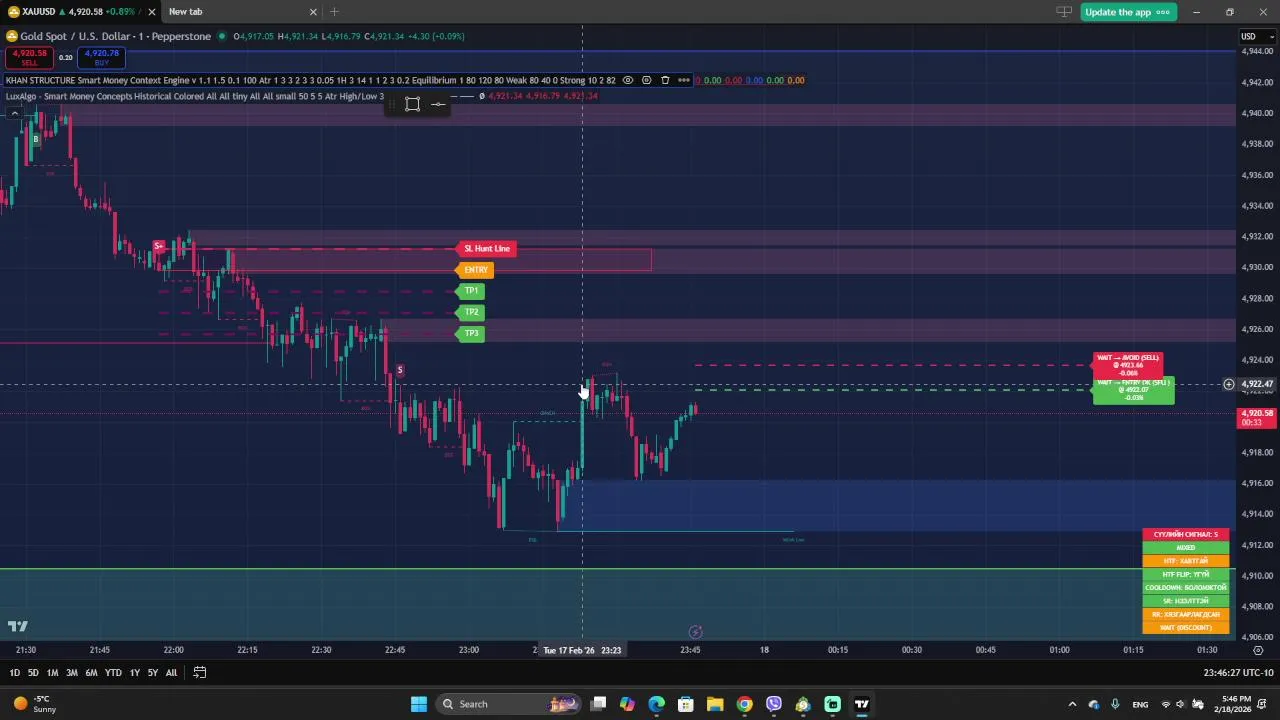Viewport: 1280px width, 720px height.
Task: Set chart range to 5D
Action: click(33, 673)
